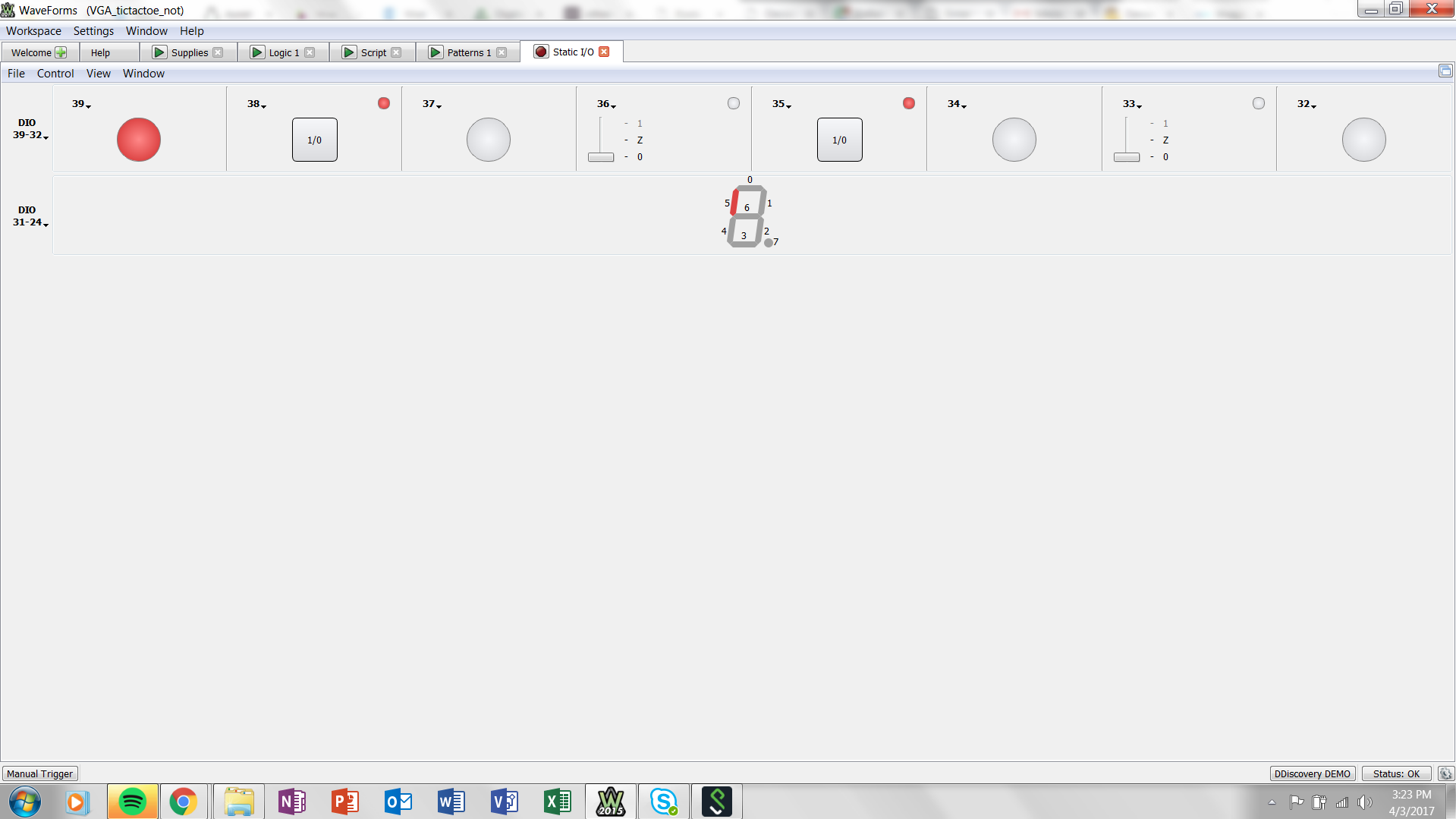Click the Patterns 1 run icon
The height and width of the screenshot is (819, 1456).
coord(436,52)
